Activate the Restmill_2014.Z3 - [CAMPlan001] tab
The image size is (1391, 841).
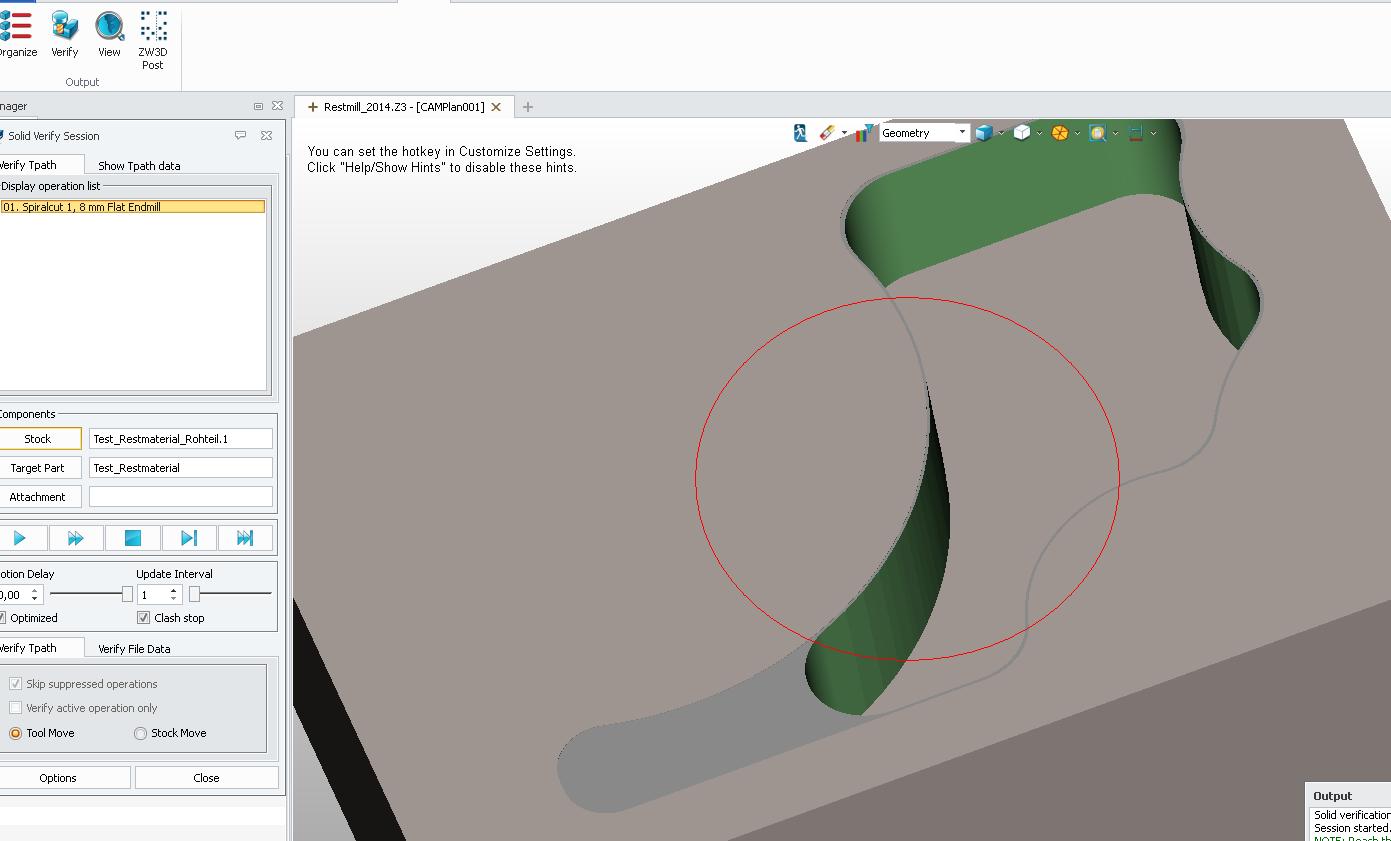pyautogui.click(x=404, y=107)
